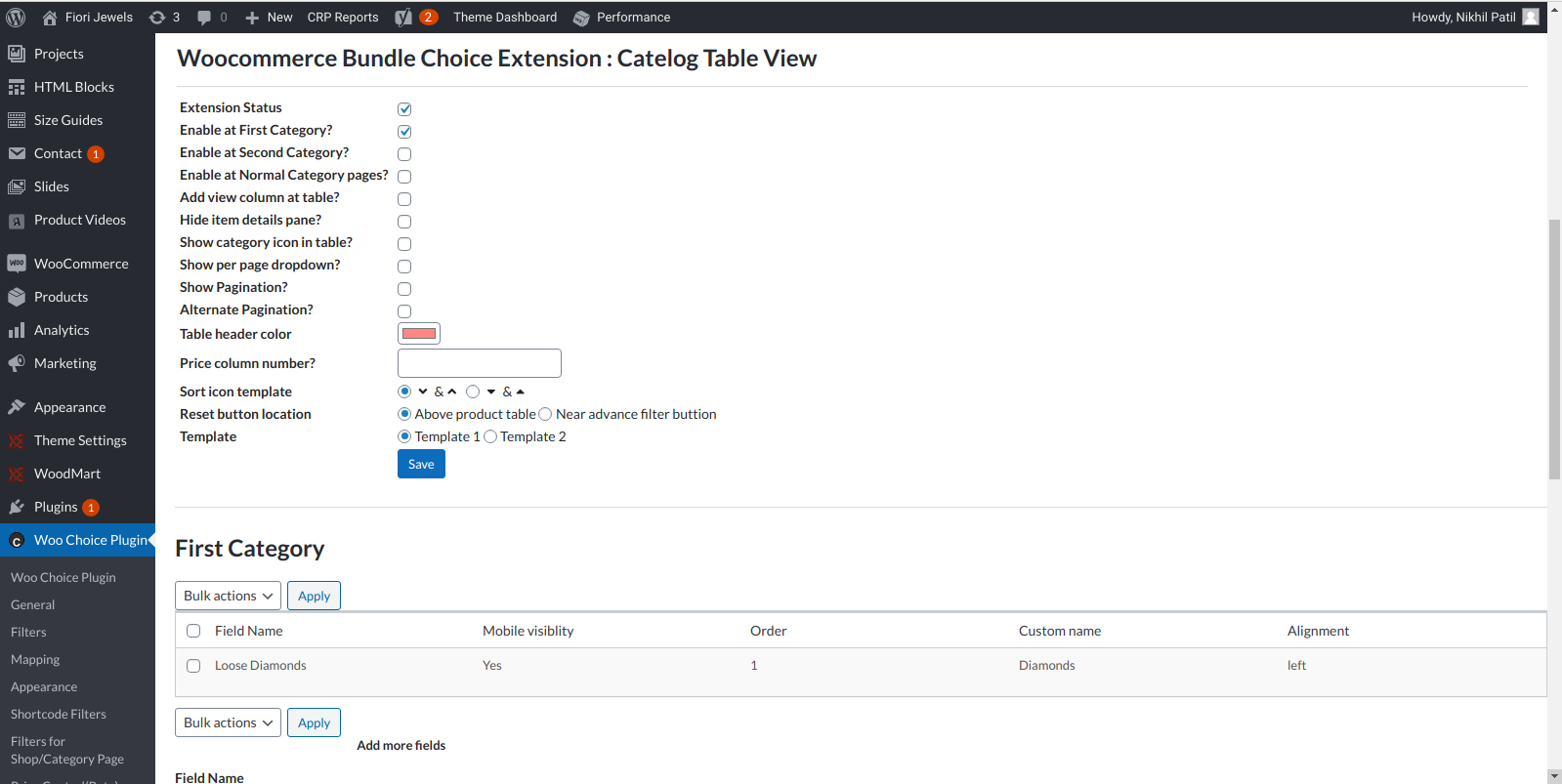Uncheck the Extension Status checkbox
Screen dimensions: 1562x784
(404, 109)
